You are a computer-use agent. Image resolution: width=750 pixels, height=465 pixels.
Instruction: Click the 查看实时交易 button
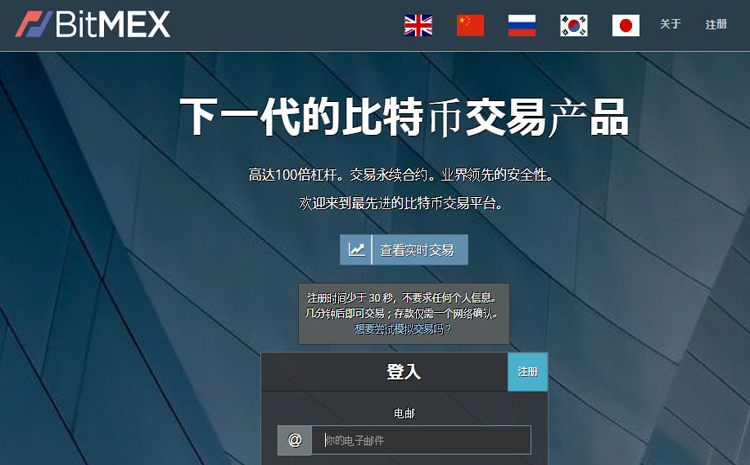404,250
